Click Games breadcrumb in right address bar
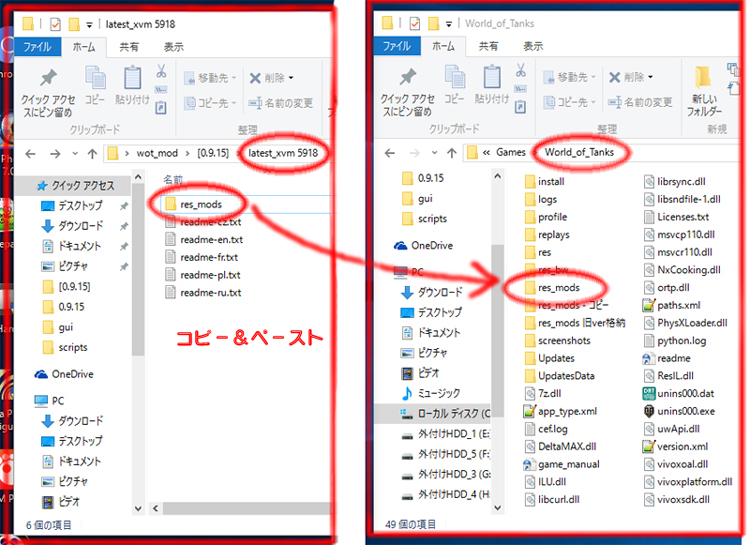750x545 pixels. pyautogui.click(x=511, y=152)
